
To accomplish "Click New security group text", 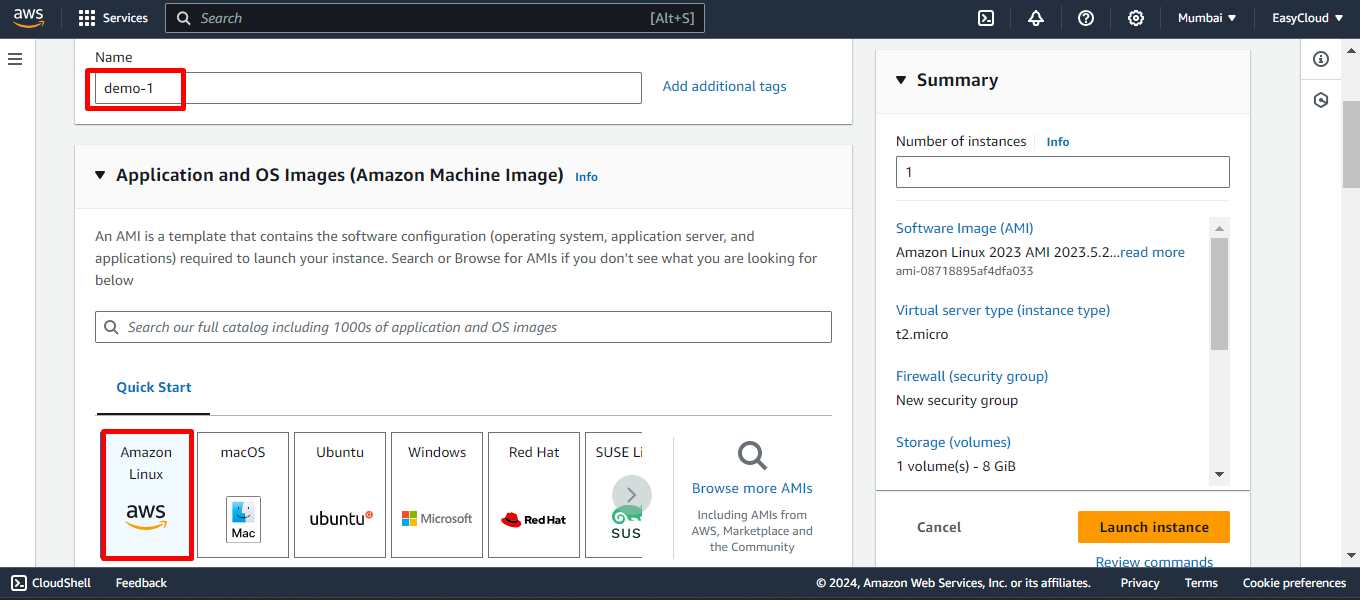I will pyautogui.click(x=957, y=400).
